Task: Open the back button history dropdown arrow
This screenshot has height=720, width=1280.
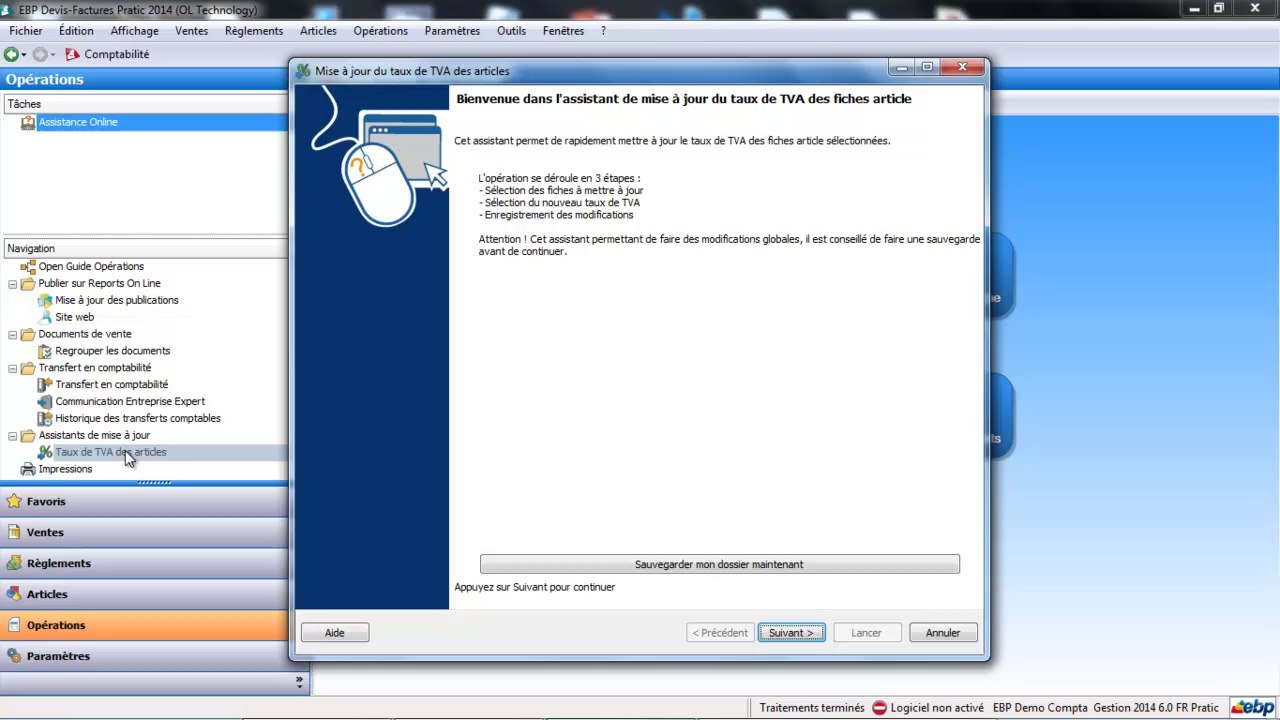Action: tap(23, 55)
